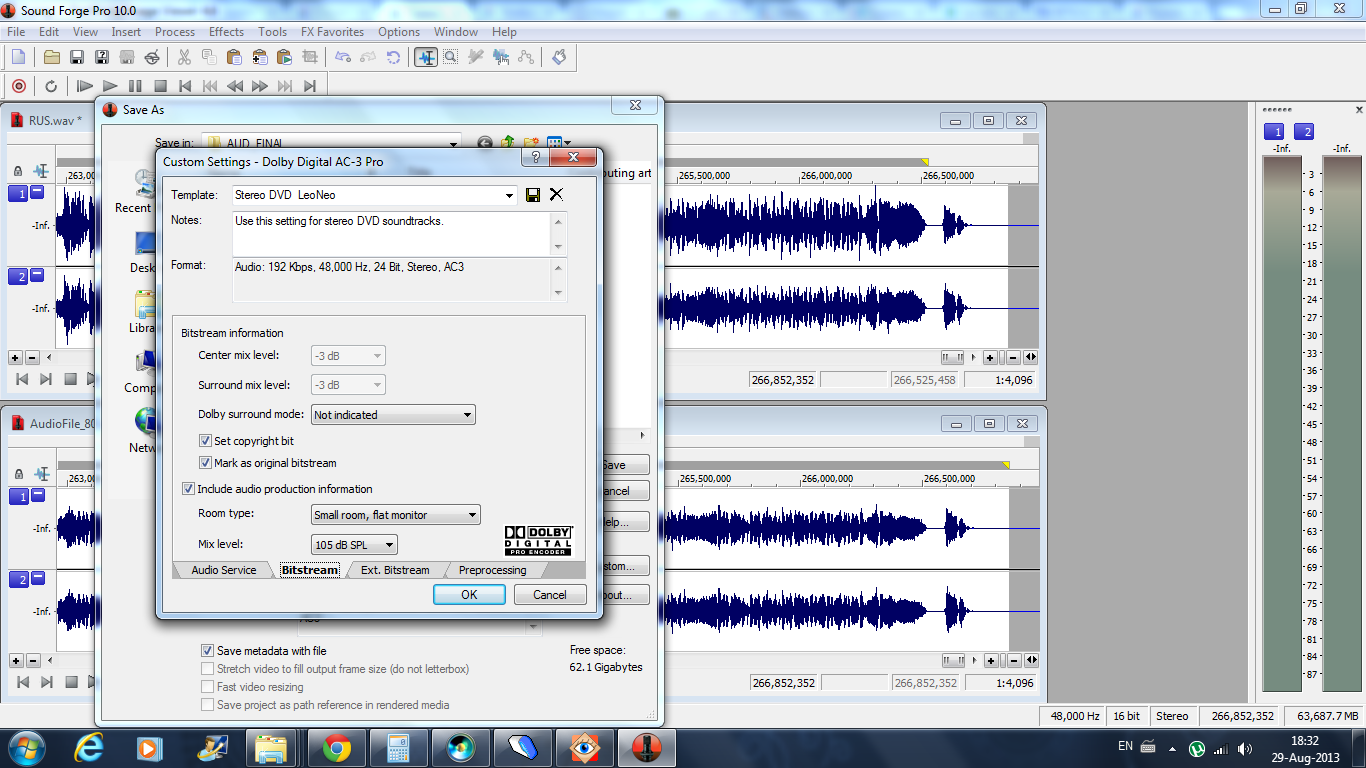Click the Cut scissors toolbar icon
Screen dimensions: 1366x768
pyautogui.click(x=186, y=57)
